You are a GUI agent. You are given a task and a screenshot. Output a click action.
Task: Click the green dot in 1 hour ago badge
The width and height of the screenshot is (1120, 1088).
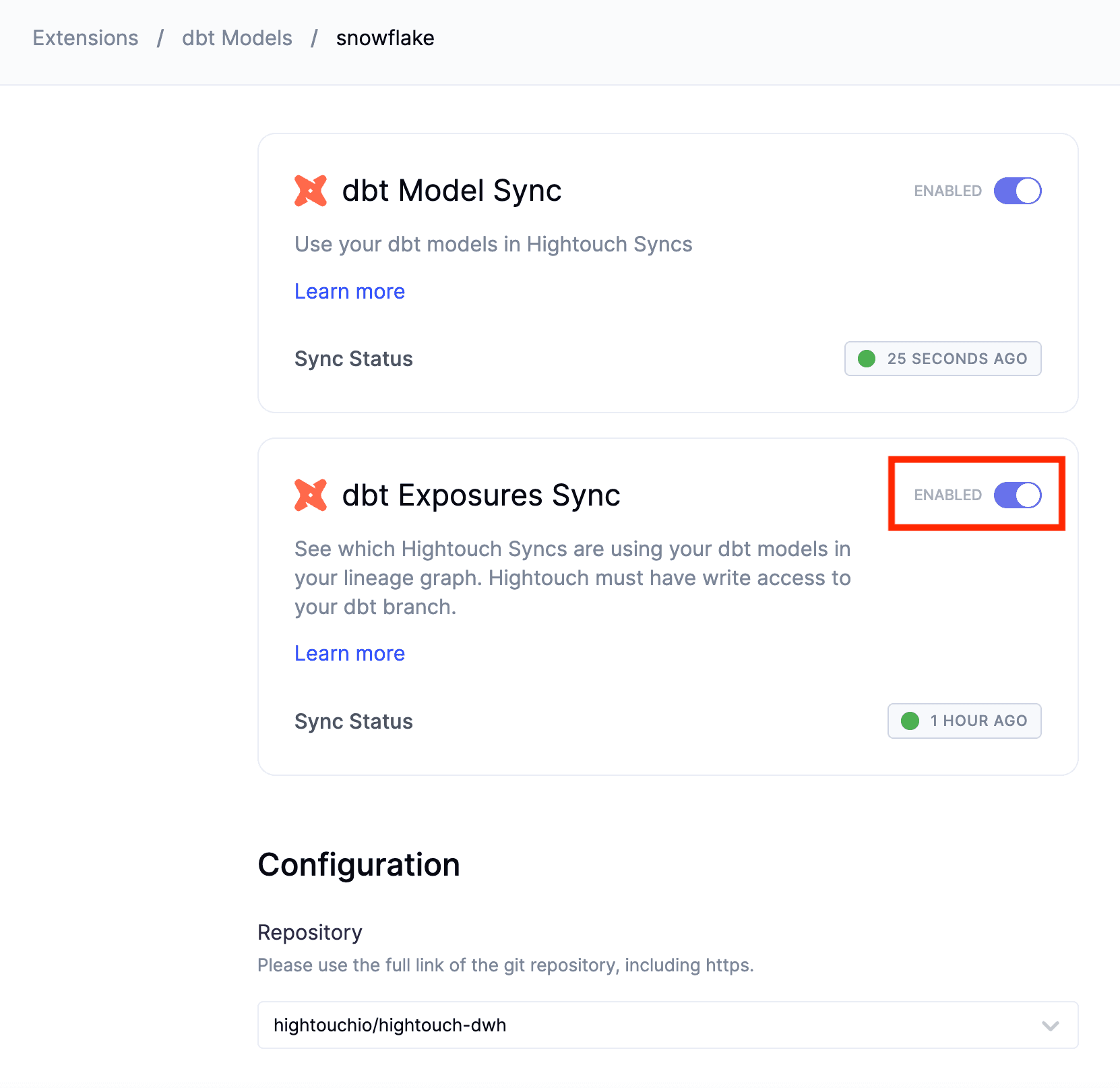pos(910,721)
